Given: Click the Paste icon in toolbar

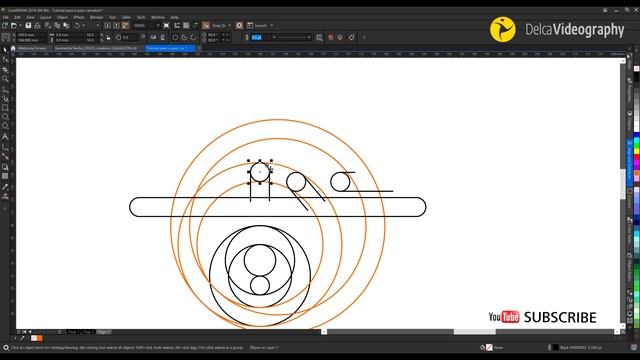Looking at the screenshot, I should [66, 25].
